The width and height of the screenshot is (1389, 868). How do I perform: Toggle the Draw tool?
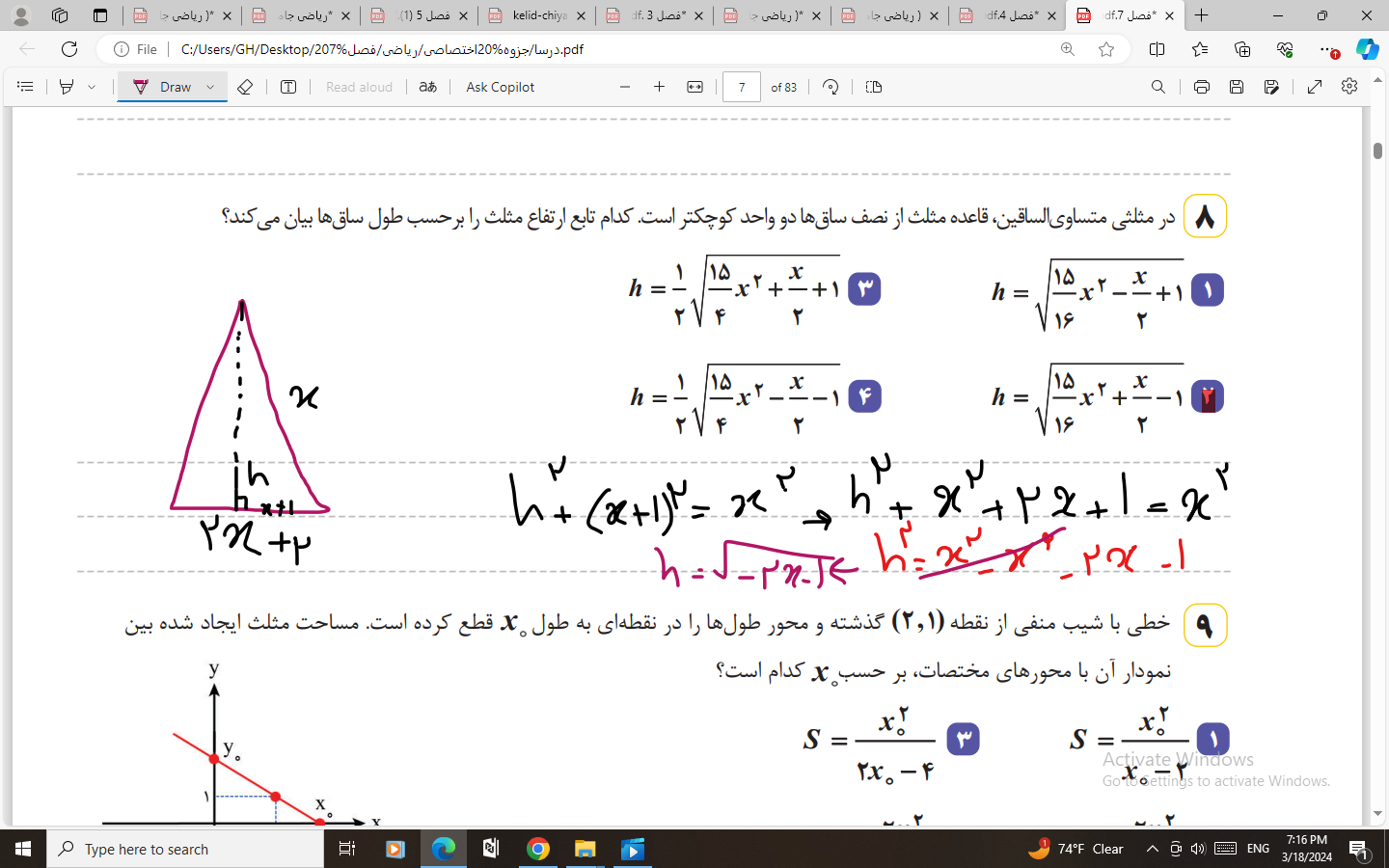tap(162, 87)
